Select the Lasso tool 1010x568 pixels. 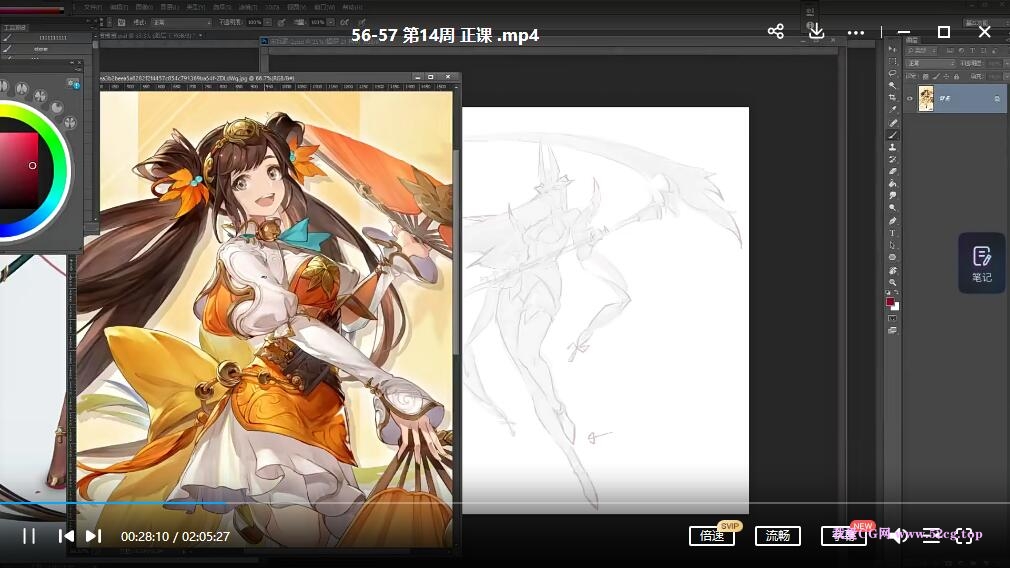click(892, 73)
